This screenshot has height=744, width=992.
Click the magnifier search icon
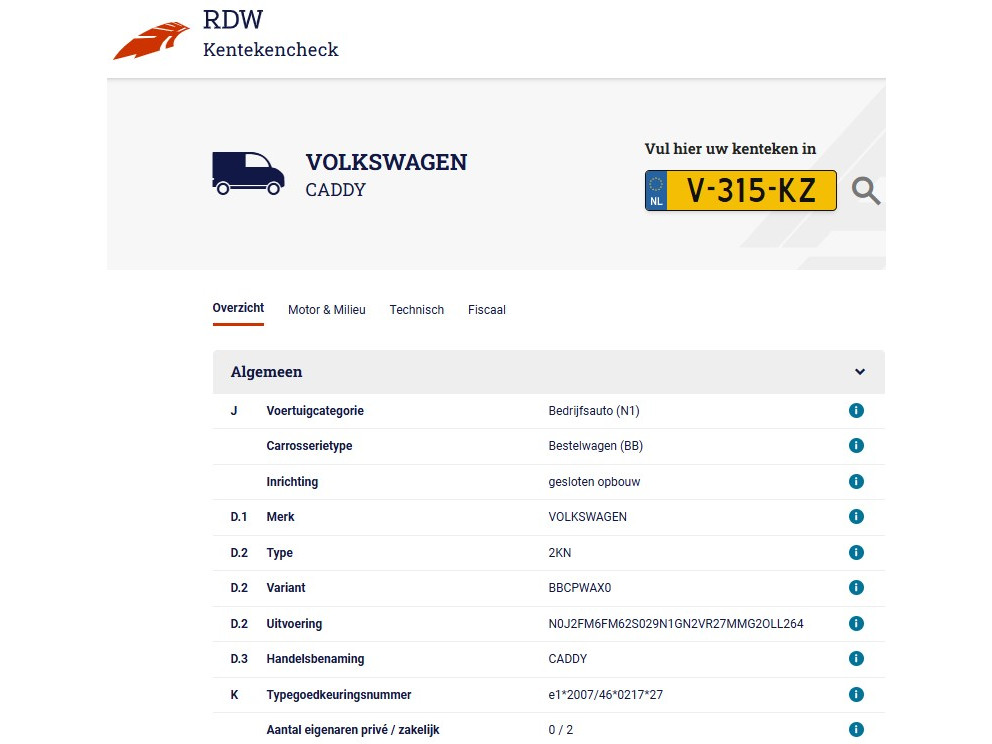click(865, 190)
